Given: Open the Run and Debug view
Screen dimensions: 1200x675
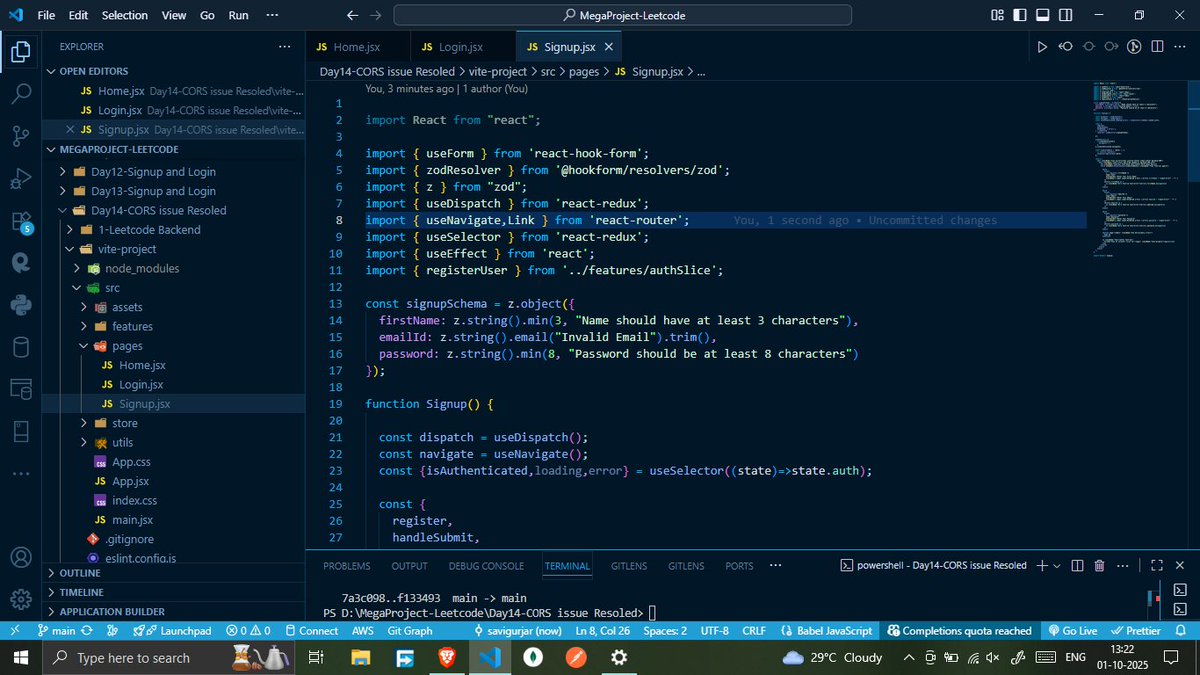Looking at the screenshot, I should (x=20, y=179).
